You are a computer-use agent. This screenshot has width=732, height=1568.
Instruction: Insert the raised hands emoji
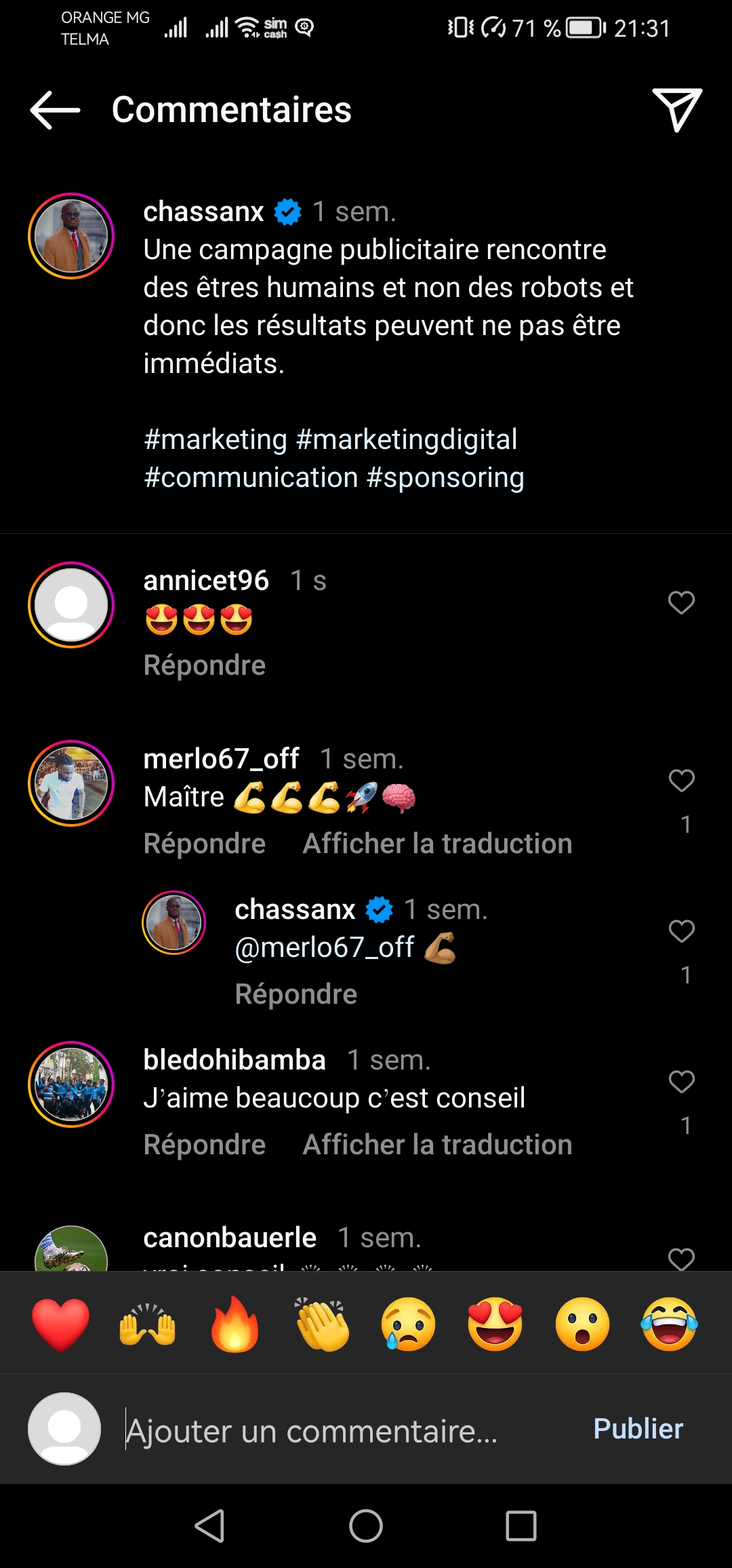tap(147, 1325)
